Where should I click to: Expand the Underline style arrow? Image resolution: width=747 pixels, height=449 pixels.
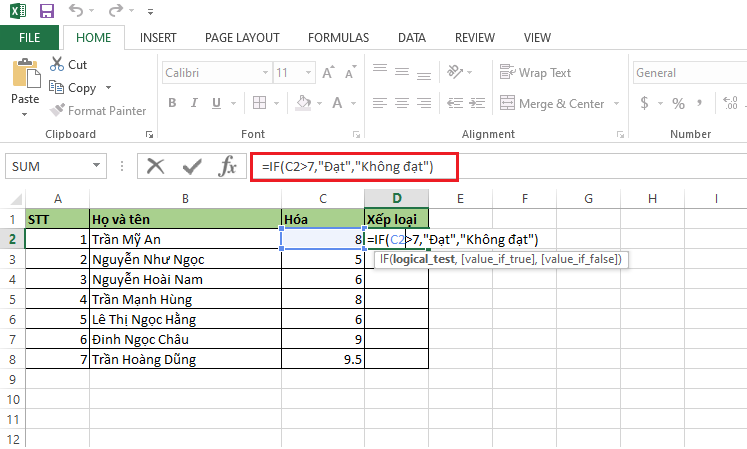tap(233, 103)
